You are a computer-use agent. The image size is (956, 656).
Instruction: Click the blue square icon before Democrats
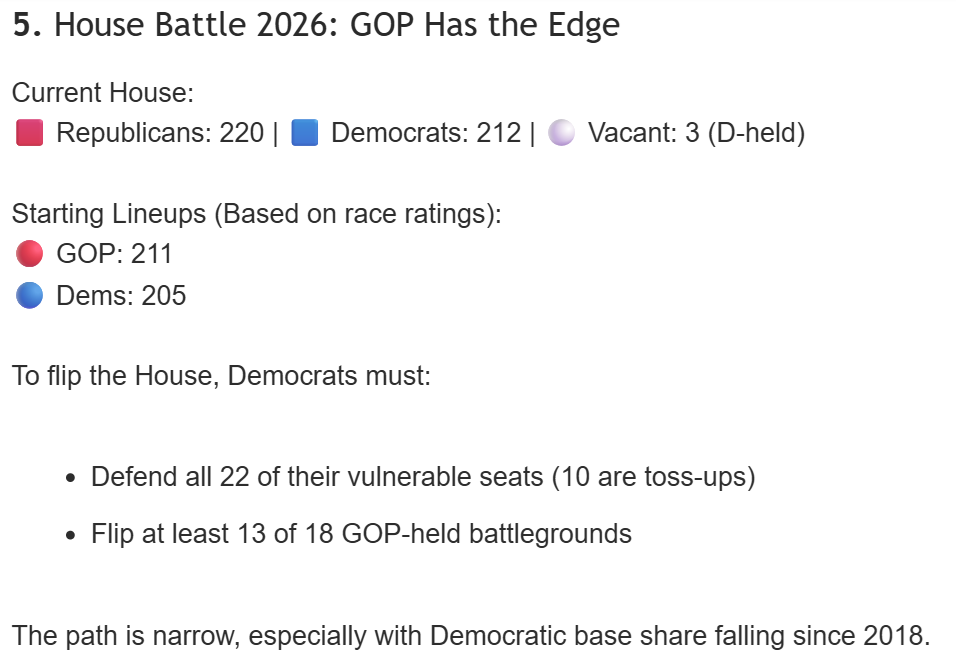click(304, 133)
